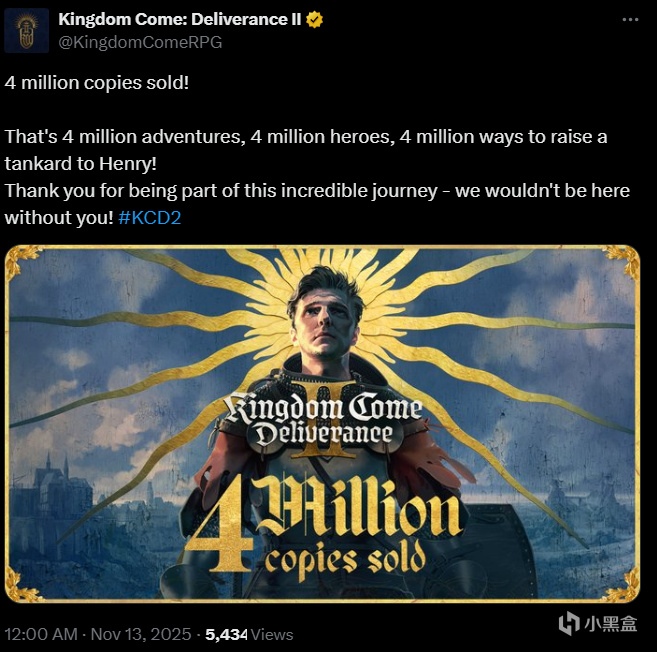
Task: Click the Kingdom Come Deliverance II logo in image
Action: [323, 421]
